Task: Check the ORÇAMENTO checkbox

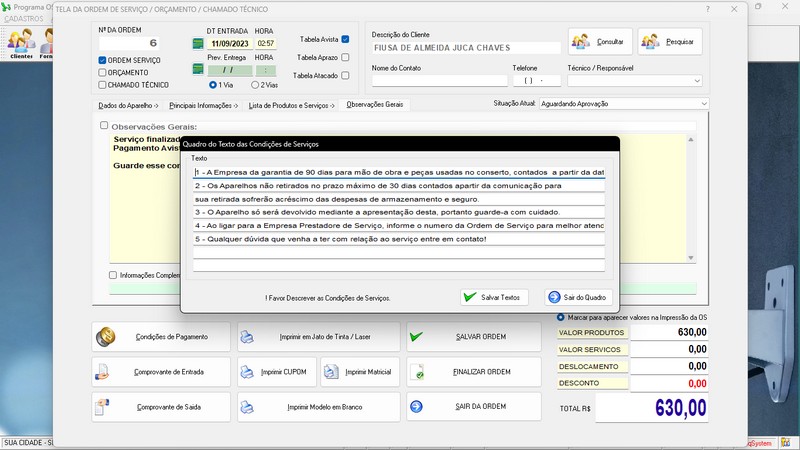Action: (x=102, y=72)
